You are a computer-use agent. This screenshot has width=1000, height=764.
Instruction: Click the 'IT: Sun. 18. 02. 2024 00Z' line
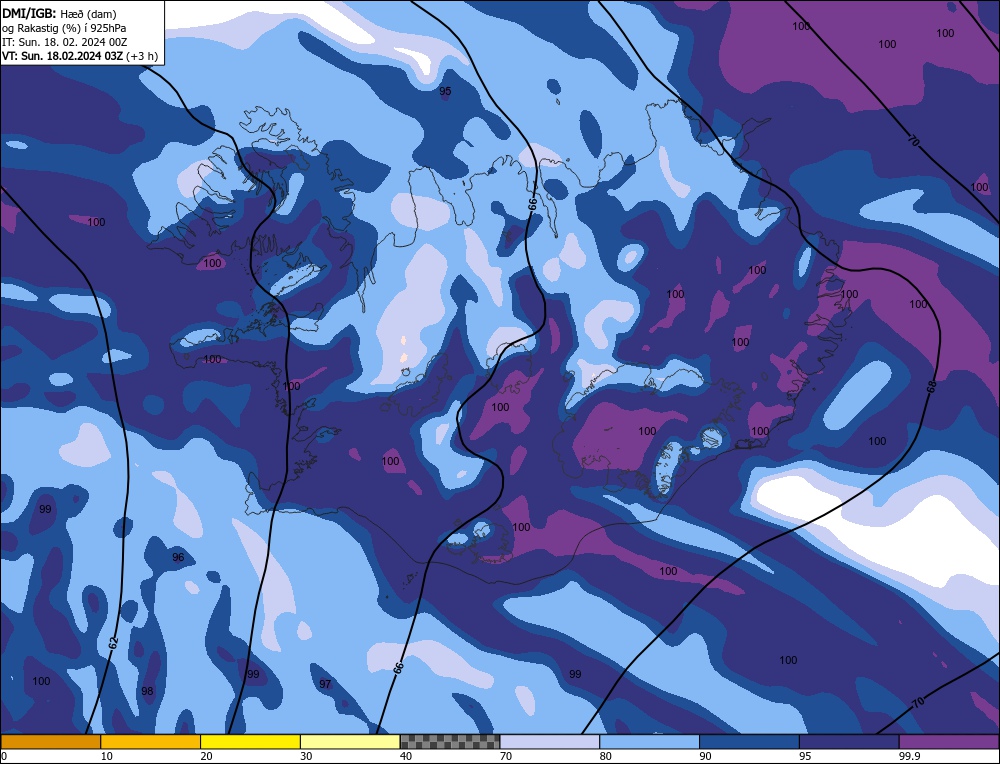[64, 41]
